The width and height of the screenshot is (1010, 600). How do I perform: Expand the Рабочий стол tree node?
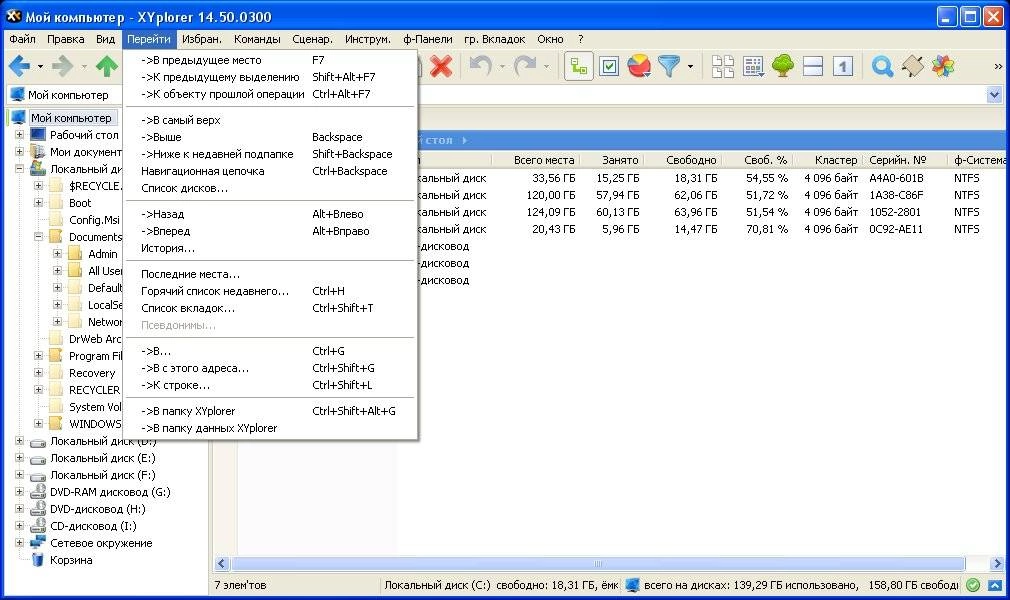(x=19, y=135)
